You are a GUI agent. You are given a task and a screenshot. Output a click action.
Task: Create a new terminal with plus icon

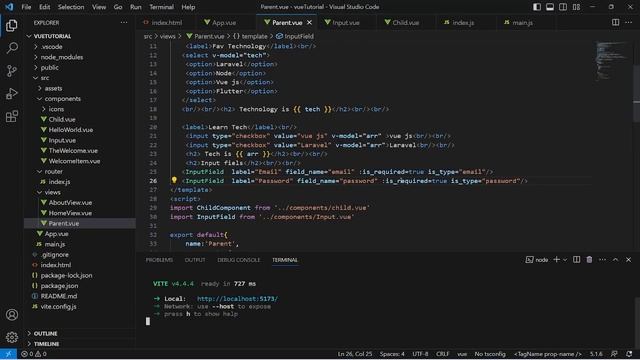[556, 260]
